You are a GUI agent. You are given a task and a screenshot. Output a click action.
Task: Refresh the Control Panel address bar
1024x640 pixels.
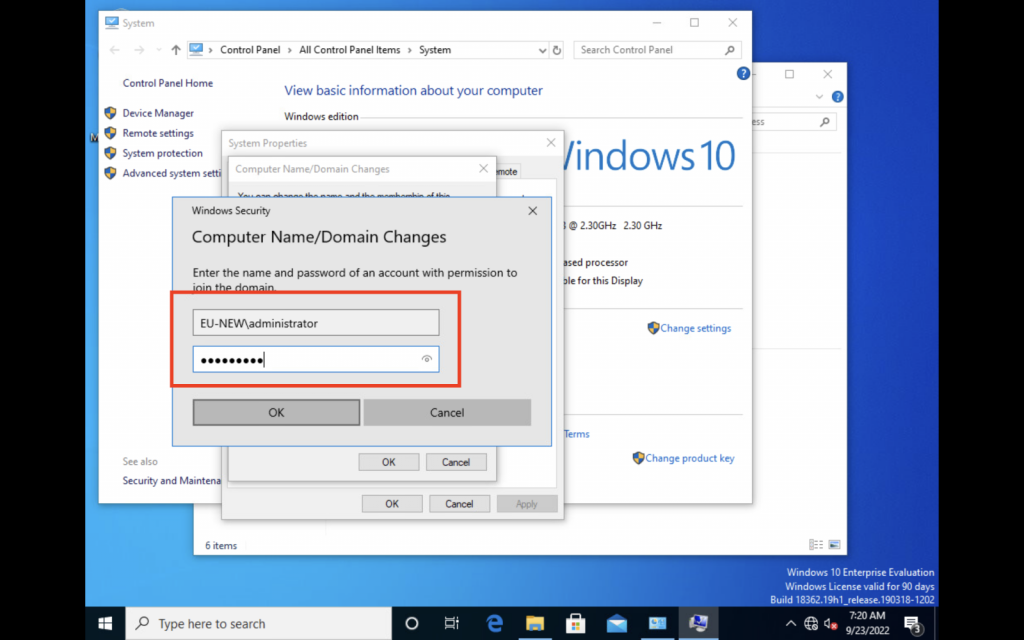(x=558, y=50)
